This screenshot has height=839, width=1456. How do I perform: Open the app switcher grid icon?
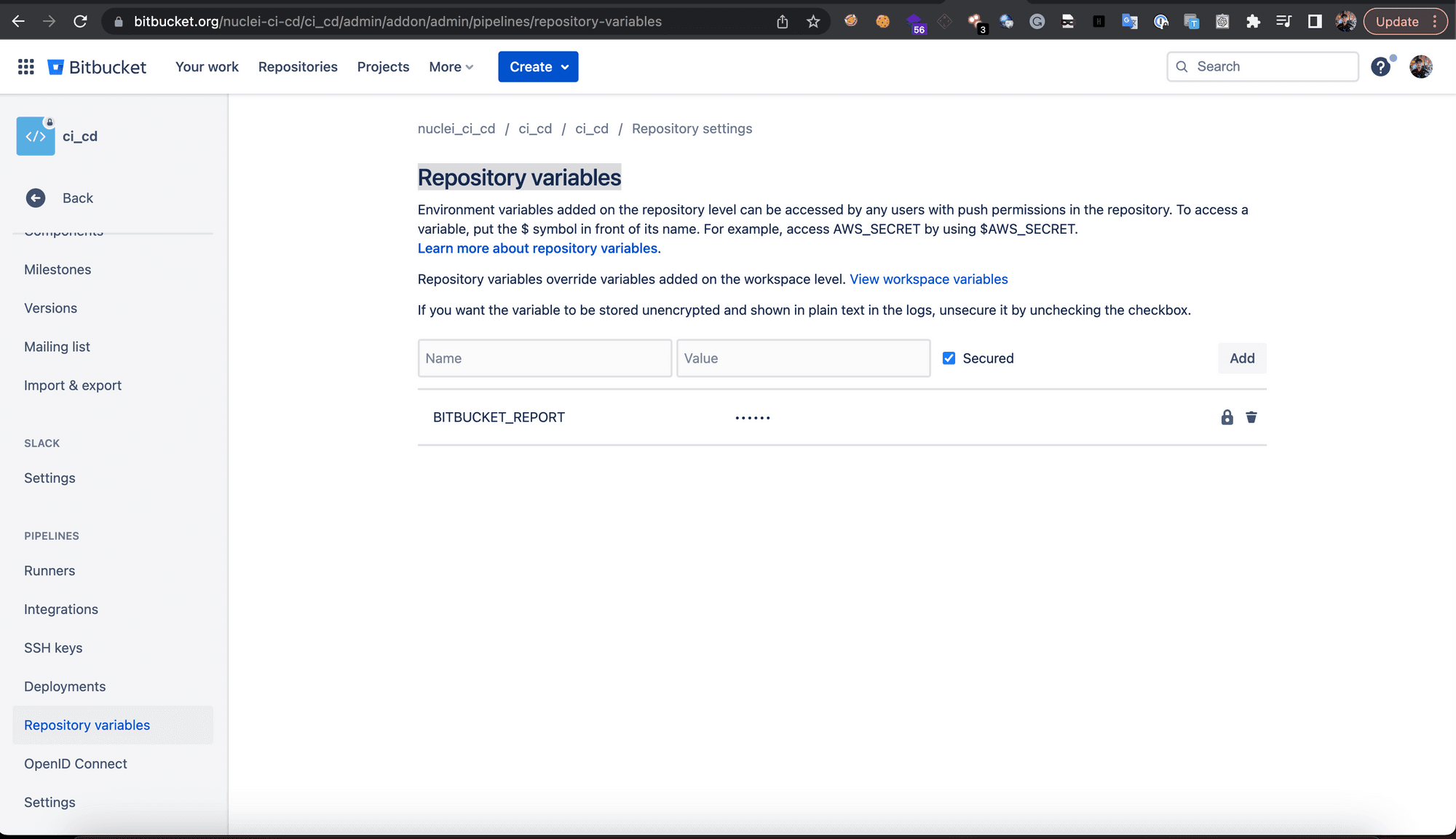26,67
